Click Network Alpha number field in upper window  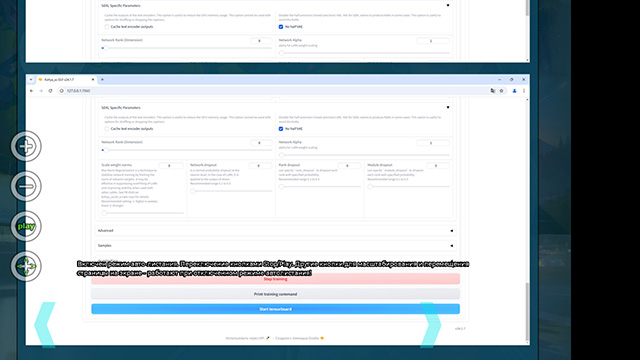click(433, 41)
